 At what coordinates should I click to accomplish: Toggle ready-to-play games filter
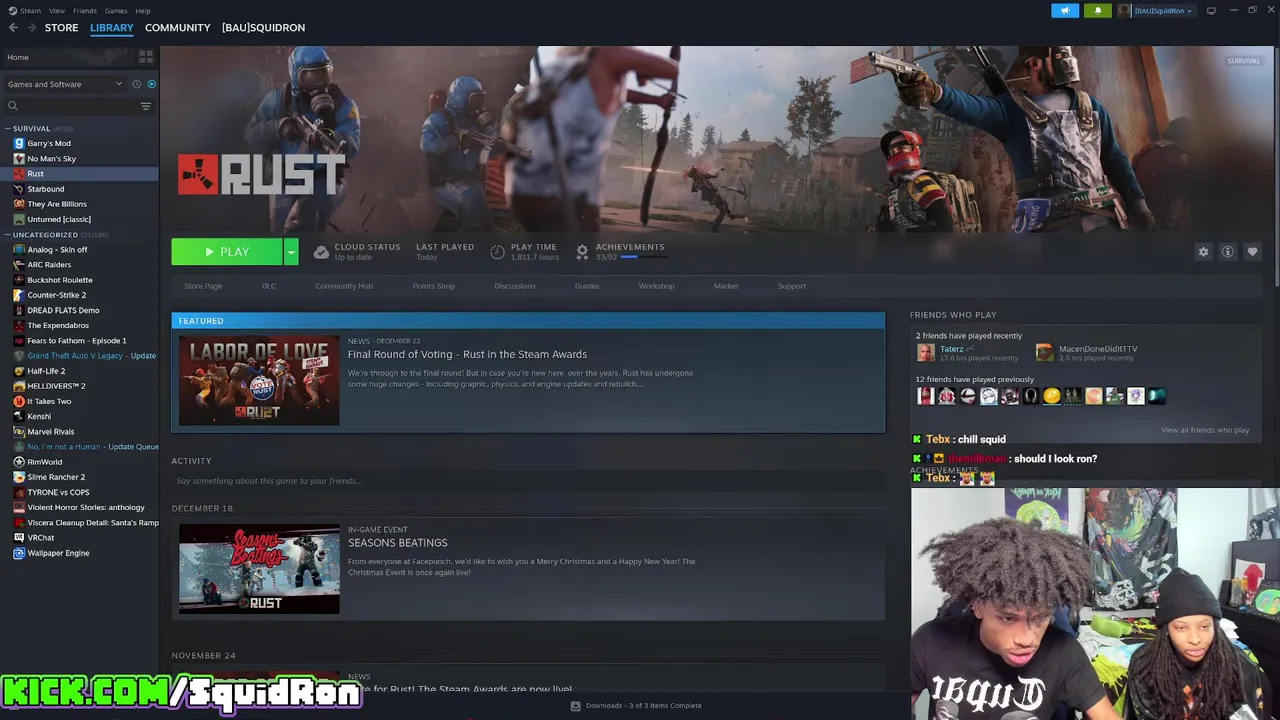pyautogui.click(x=151, y=84)
